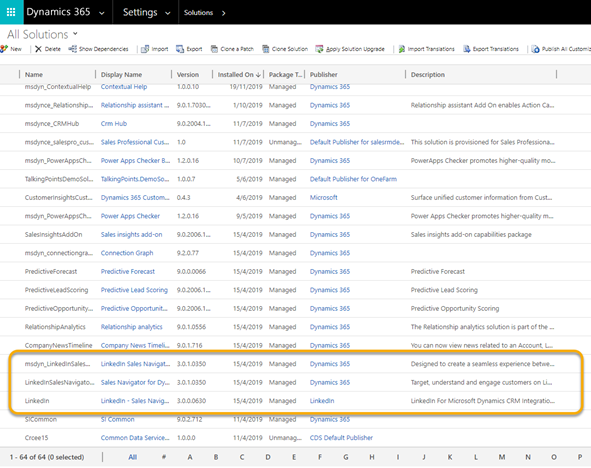Open the All Solutions view selector
Viewport: 591px width, 468px height.
click(x=43, y=34)
